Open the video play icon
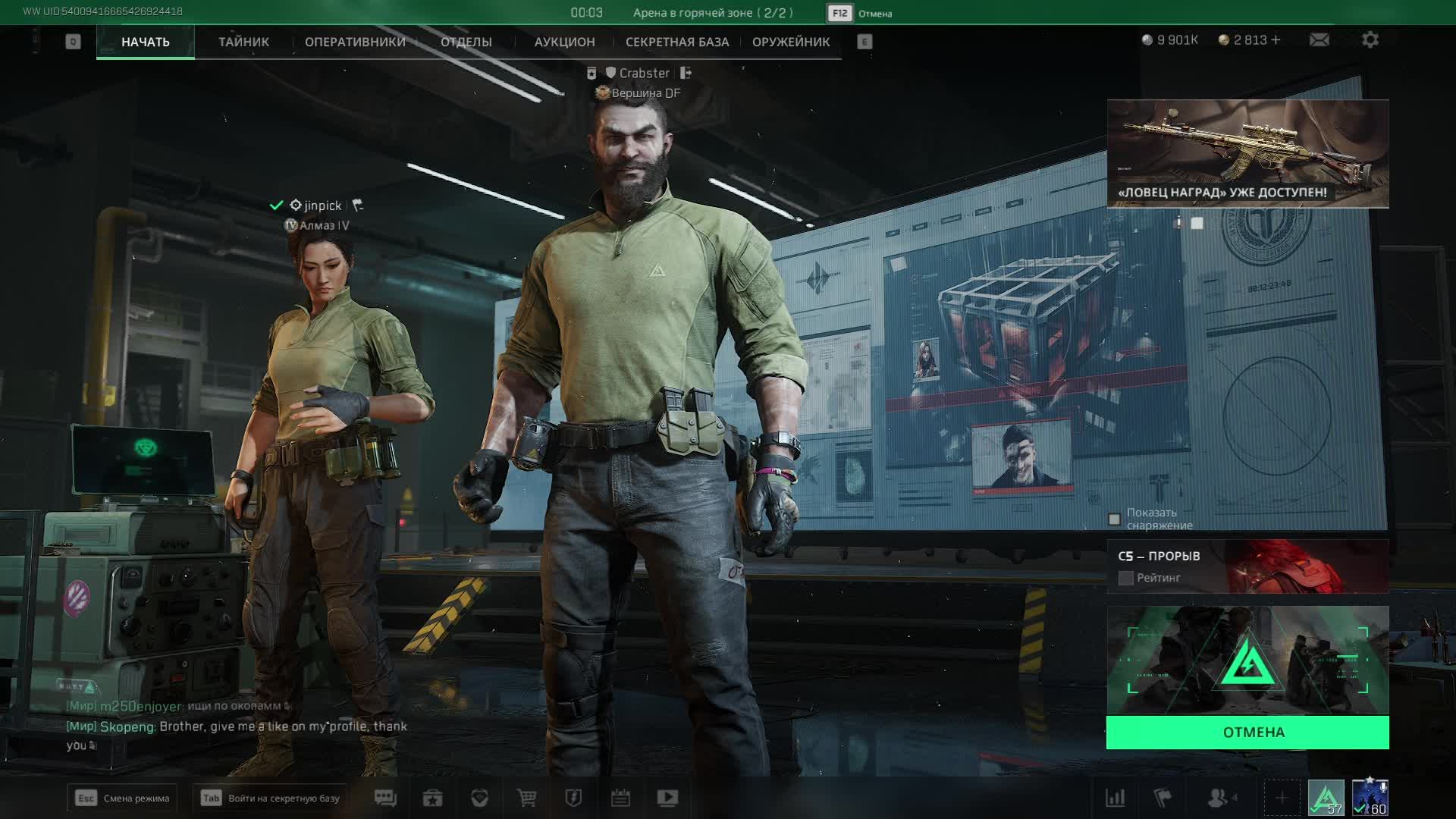This screenshot has height=819, width=1456. coord(667,798)
